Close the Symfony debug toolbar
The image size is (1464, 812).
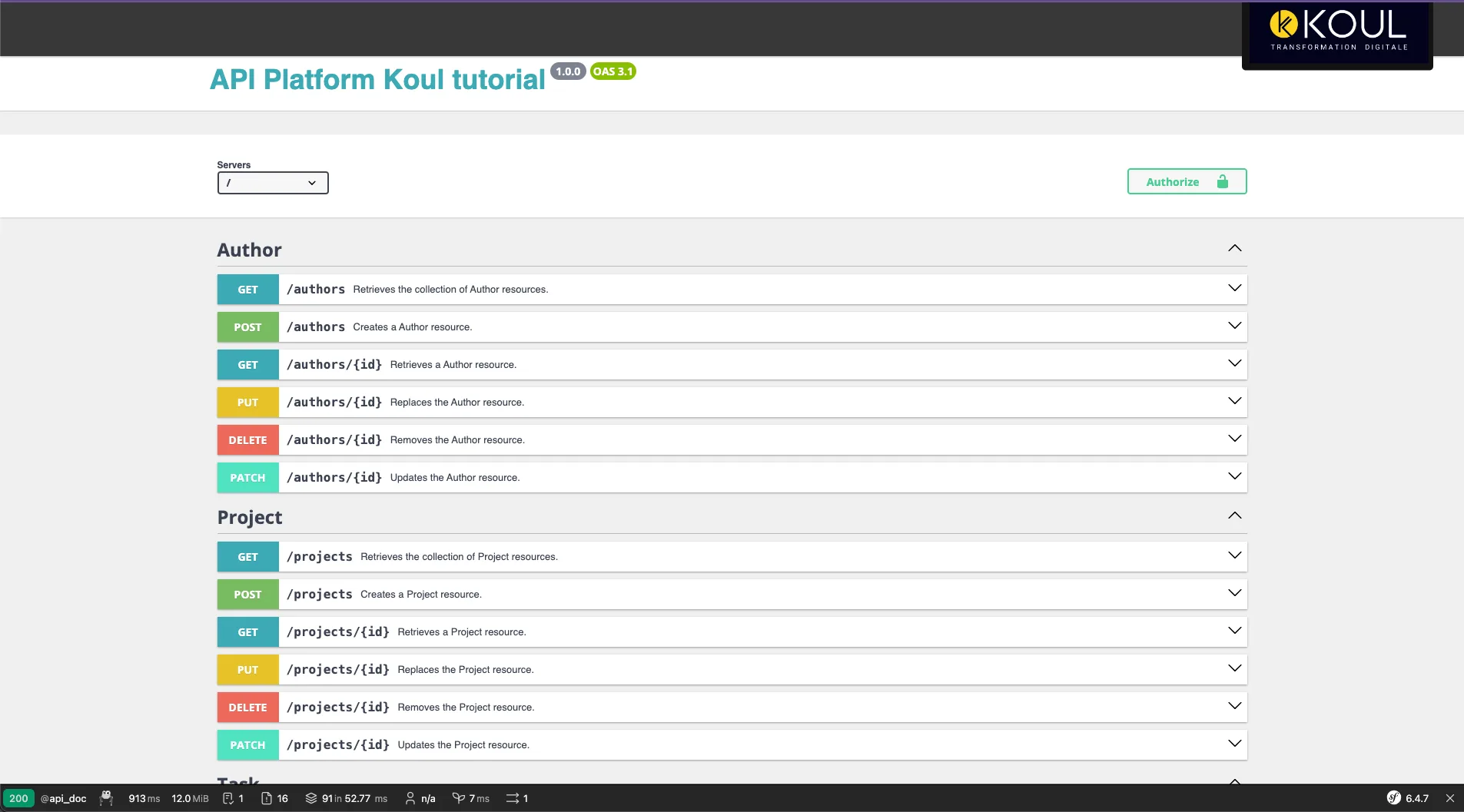click(x=1450, y=798)
